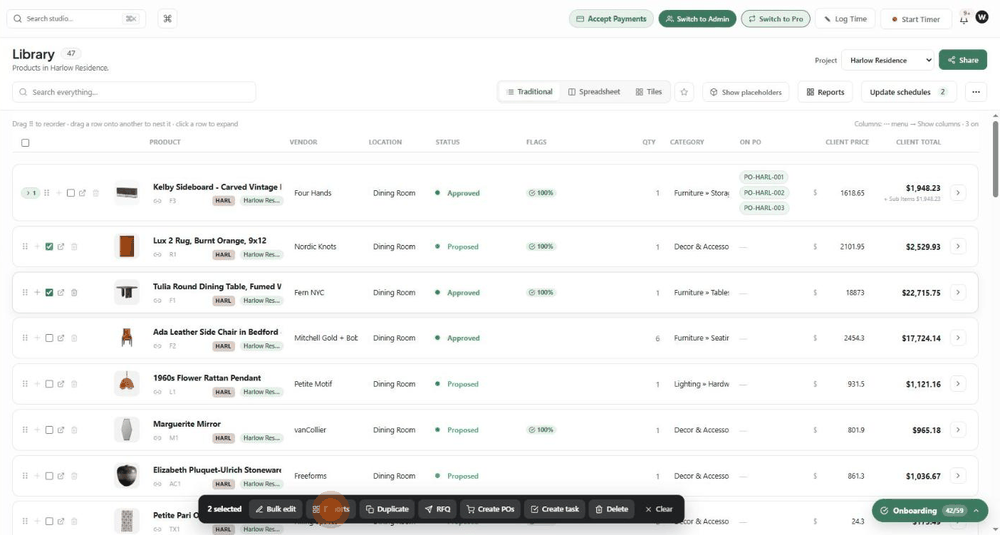1000x535 pixels.
Task: Click Switch to Admin
Action: 697,18
